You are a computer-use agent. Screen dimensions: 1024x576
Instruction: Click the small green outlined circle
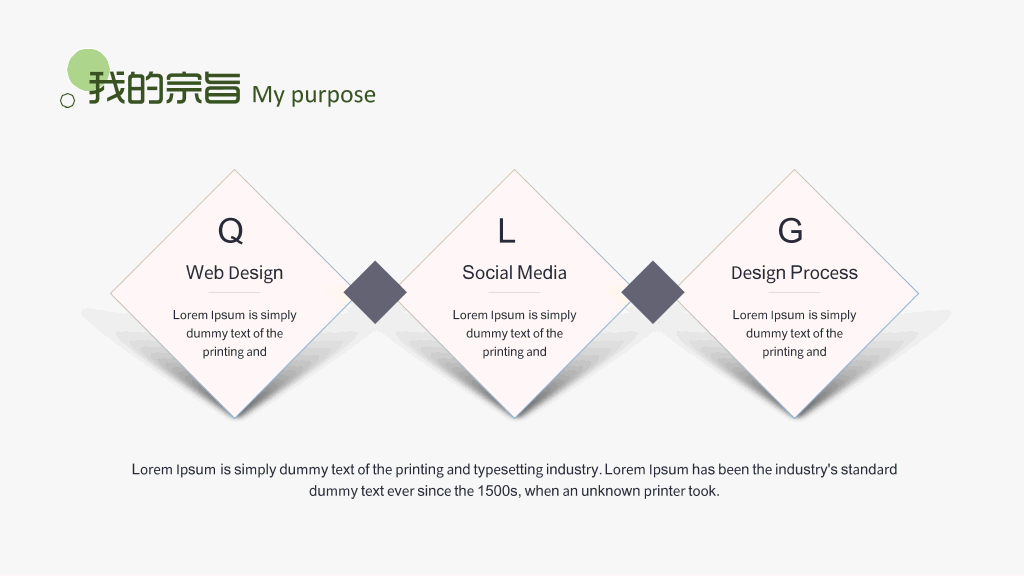pos(67,101)
